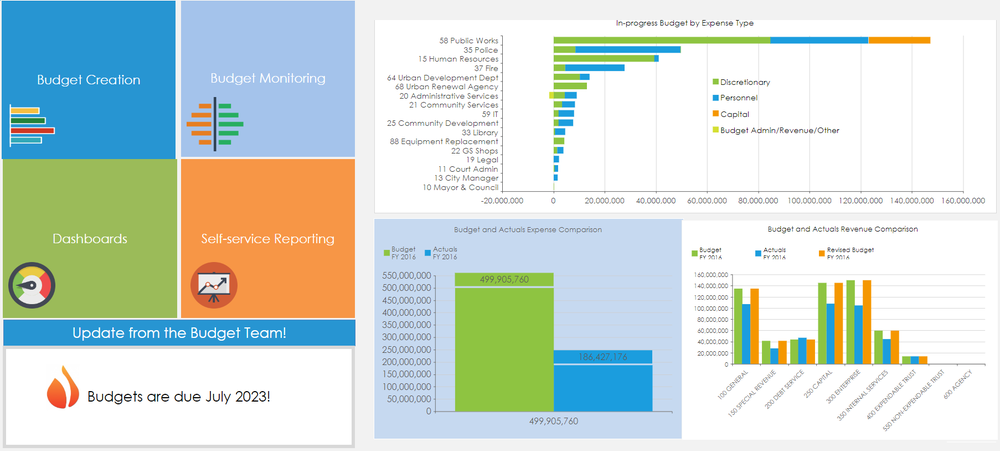Select the 58 Public Works row label

(x=469, y=40)
